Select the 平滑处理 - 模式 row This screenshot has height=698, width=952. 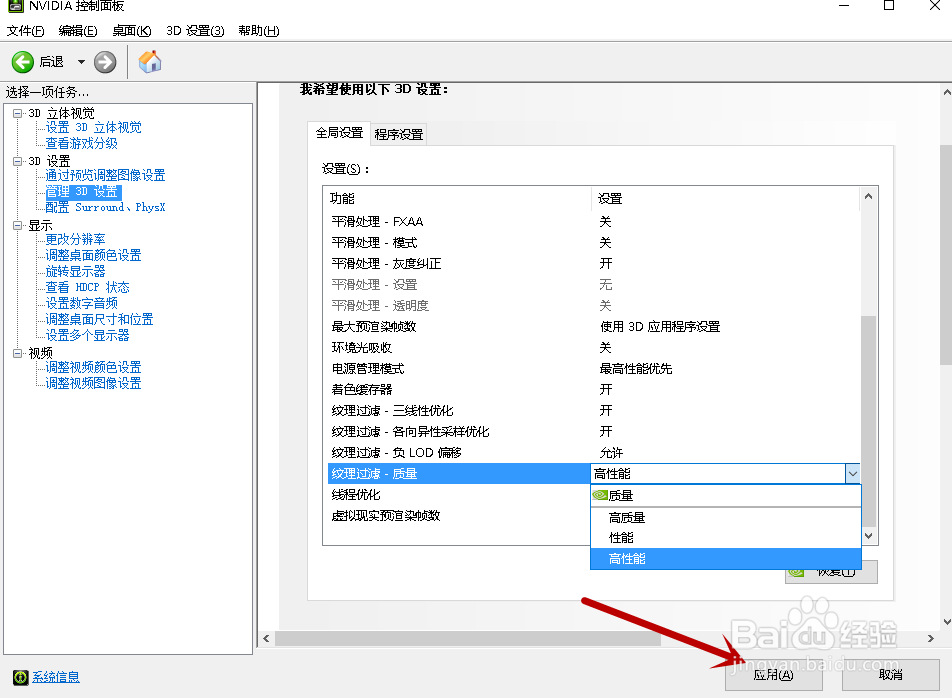[593, 243]
